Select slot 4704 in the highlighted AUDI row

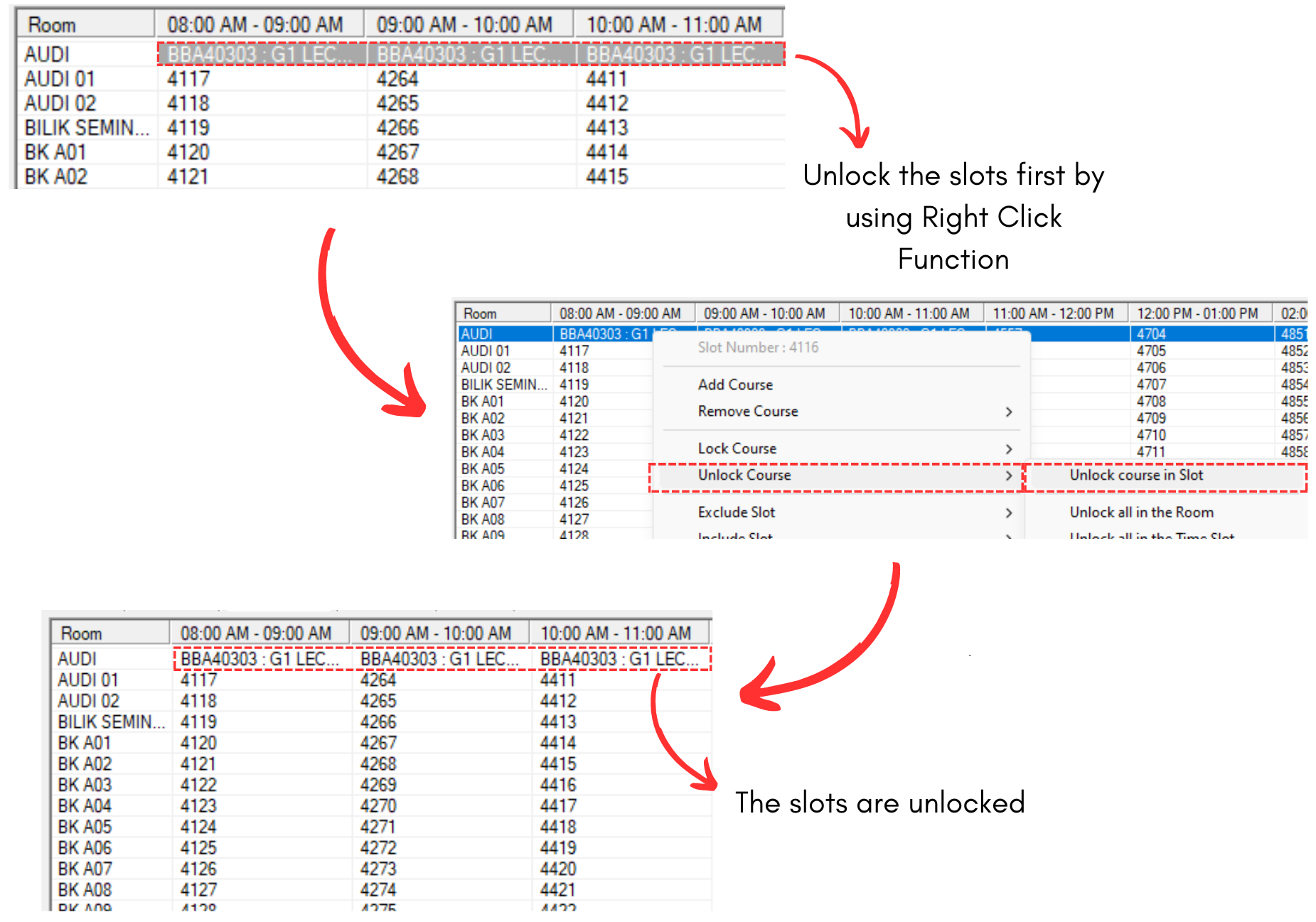(1151, 334)
